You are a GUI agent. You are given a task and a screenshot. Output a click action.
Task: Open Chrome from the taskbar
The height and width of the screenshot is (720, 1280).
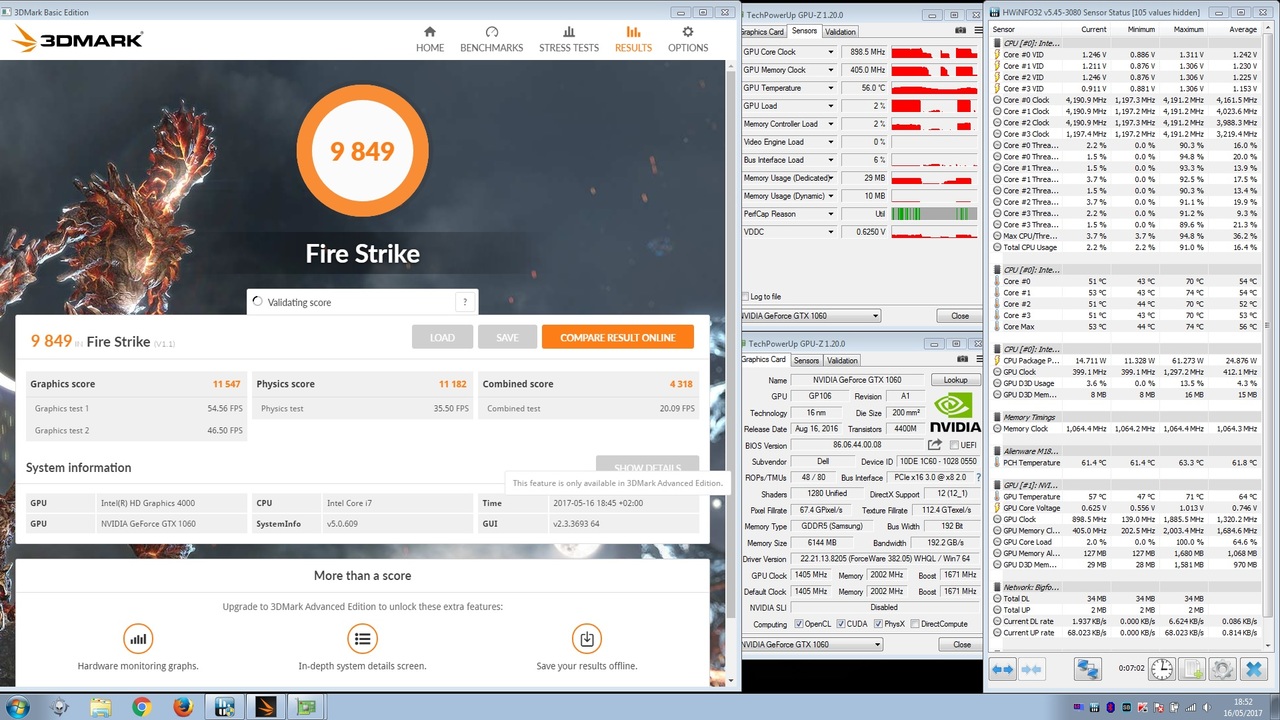[141, 707]
